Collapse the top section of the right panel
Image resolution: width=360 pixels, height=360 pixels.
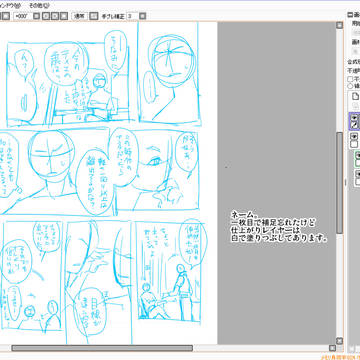pyautogui.click(x=350, y=15)
